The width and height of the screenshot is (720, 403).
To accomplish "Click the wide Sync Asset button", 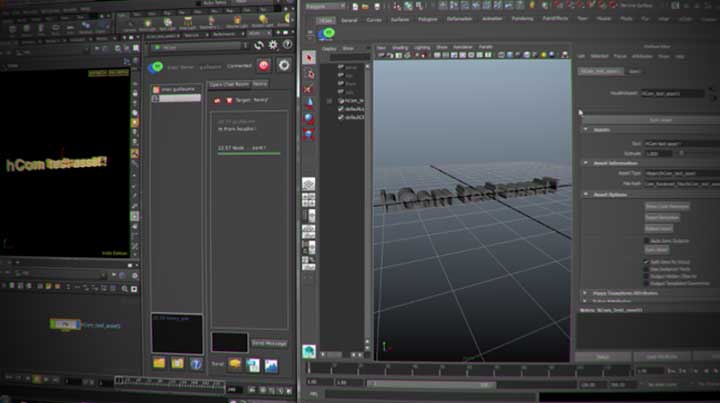I will tap(651, 120).
